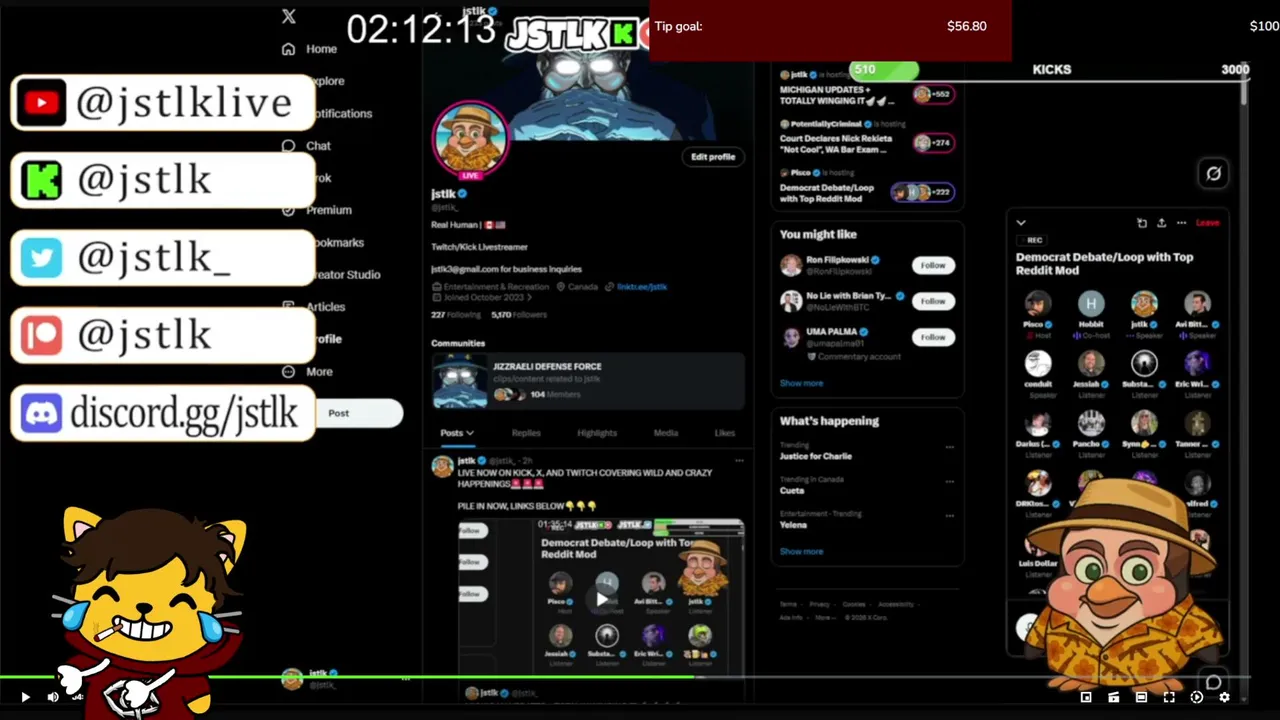1280x720 pixels.
Task: Click the Edit profile button
Action: click(713, 157)
